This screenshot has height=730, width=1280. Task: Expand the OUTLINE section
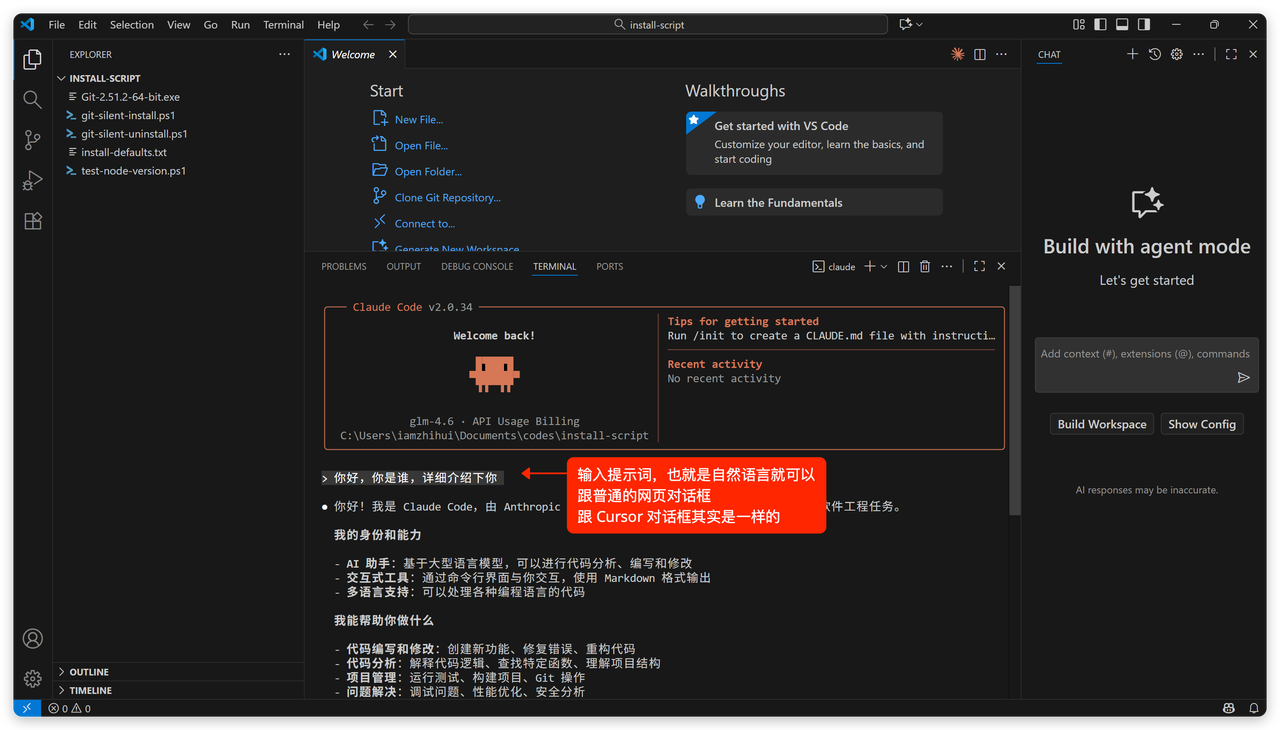(x=89, y=672)
